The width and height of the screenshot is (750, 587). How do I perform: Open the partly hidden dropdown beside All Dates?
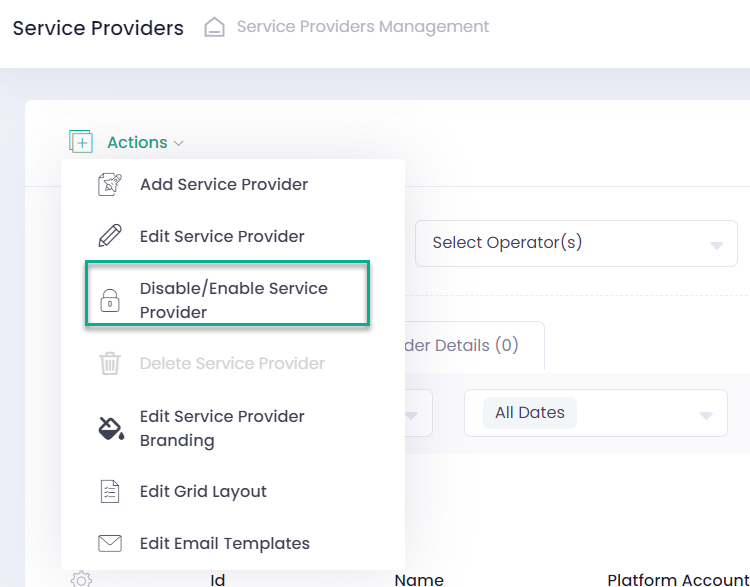click(418, 413)
